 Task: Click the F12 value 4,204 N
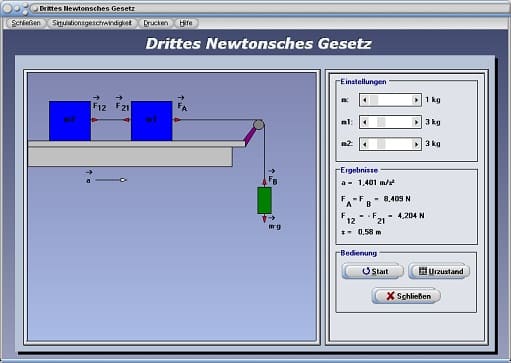(x=411, y=216)
